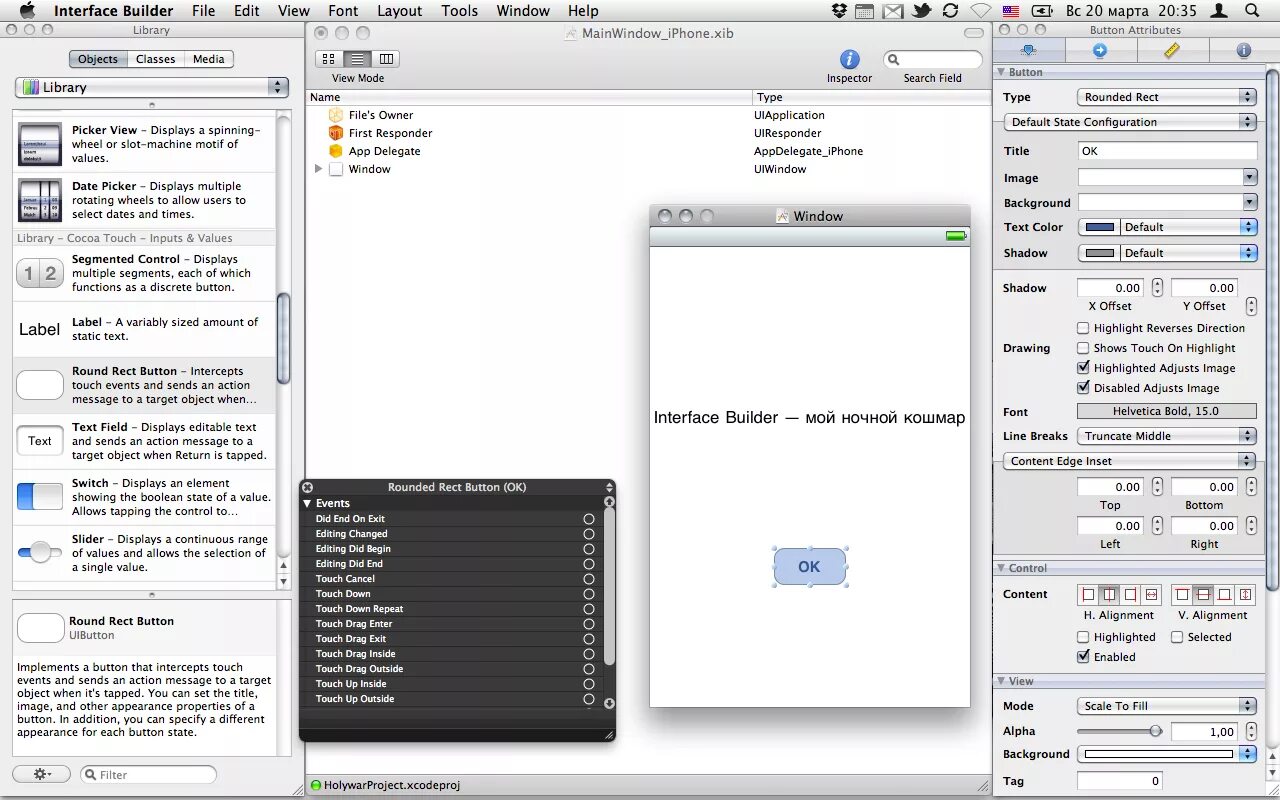The image size is (1280, 800).
Task: Click the Inspector toolbar icon
Action: 849,60
